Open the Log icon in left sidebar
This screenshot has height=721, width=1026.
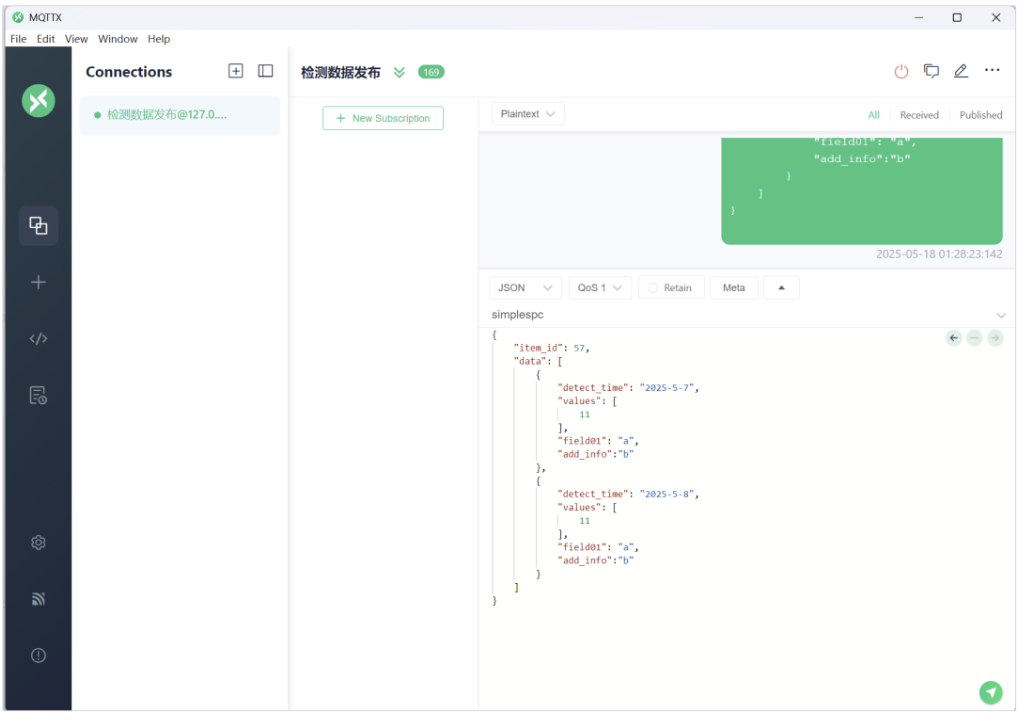point(38,395)
